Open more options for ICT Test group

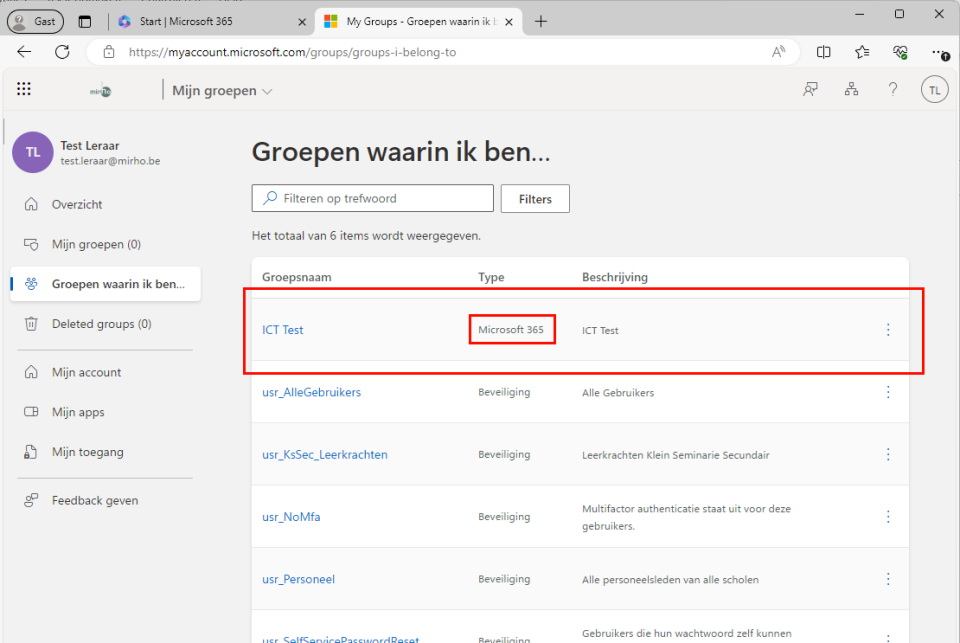888,330
